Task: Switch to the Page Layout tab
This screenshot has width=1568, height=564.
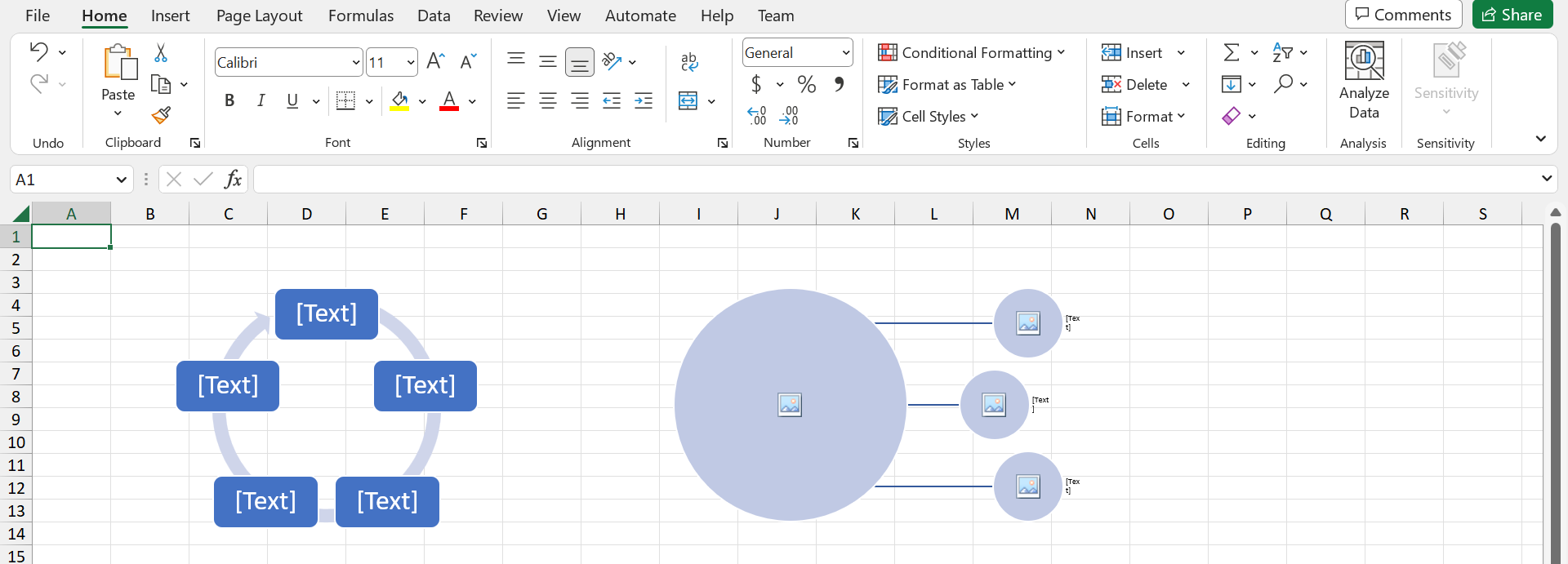Action: point(259,16)
